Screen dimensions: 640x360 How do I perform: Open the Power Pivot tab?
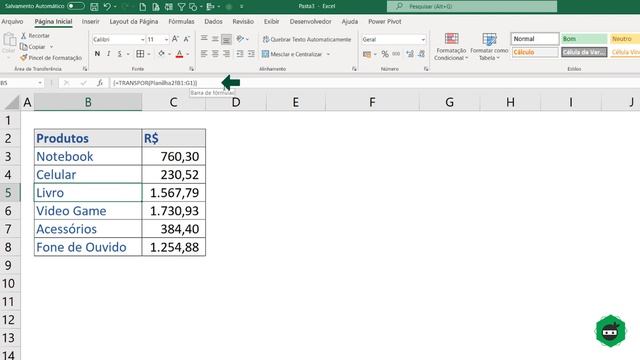click(x=384, y=22)
